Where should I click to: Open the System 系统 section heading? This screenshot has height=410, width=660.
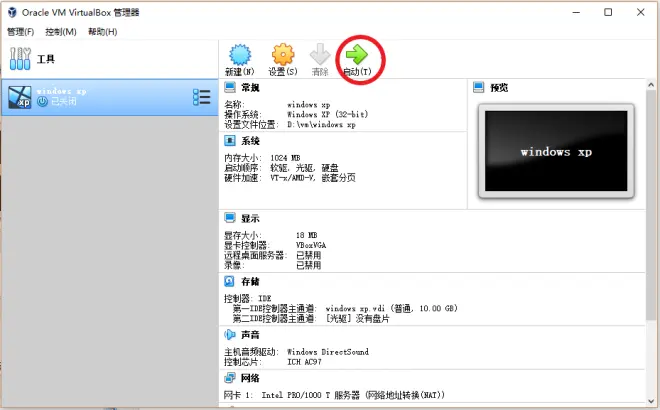click(250, 141)
